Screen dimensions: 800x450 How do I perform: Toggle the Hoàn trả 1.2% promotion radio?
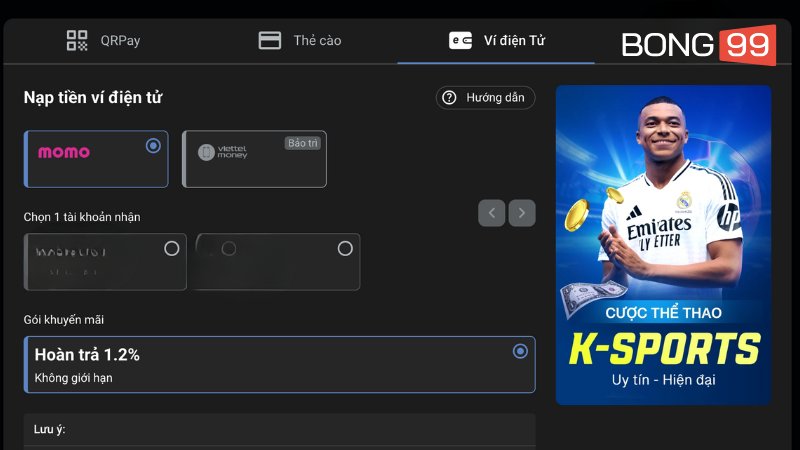[519, 351]
